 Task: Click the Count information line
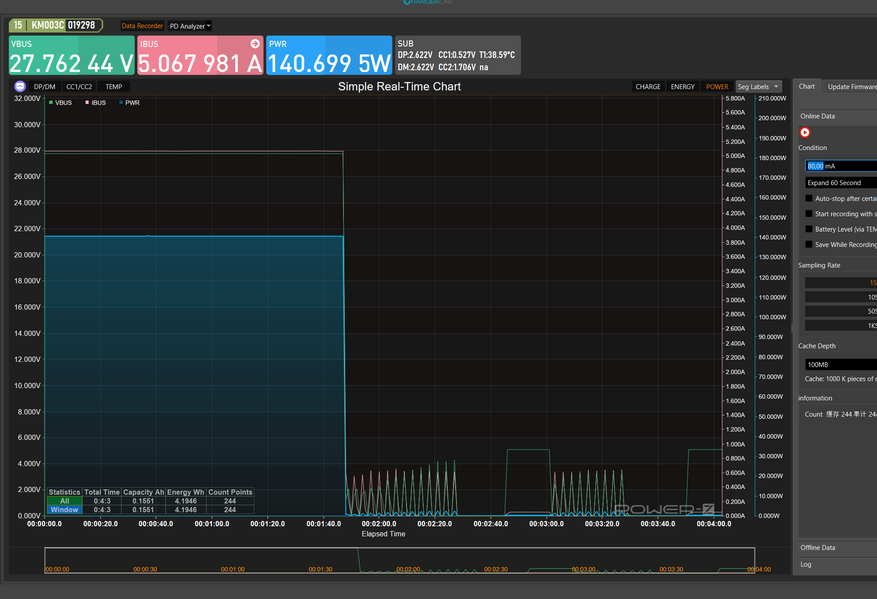point(841,414)
